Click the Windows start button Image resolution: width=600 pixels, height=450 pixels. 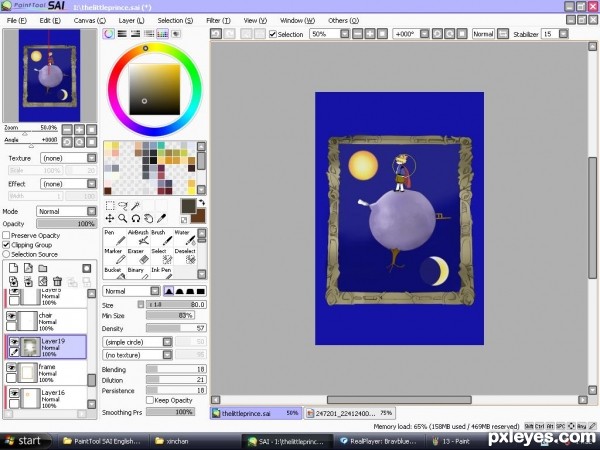click(24, 441)
